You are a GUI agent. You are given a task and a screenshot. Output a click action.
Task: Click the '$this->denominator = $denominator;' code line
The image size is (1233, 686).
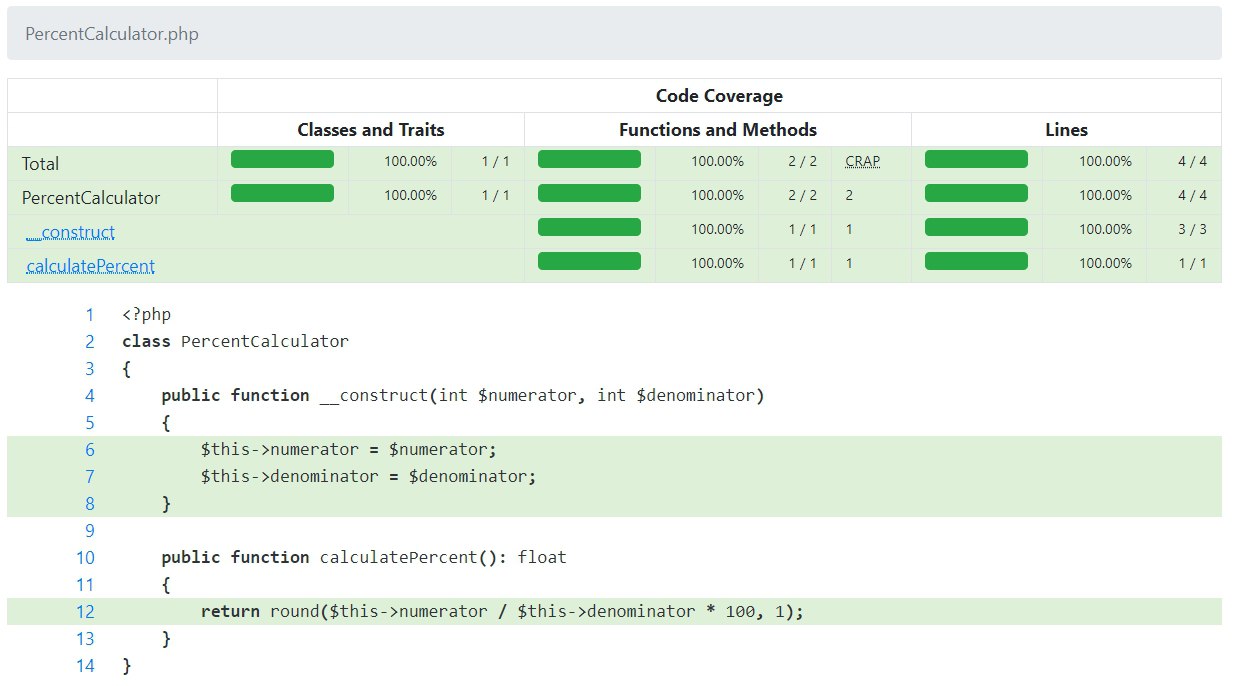(368, 476)
